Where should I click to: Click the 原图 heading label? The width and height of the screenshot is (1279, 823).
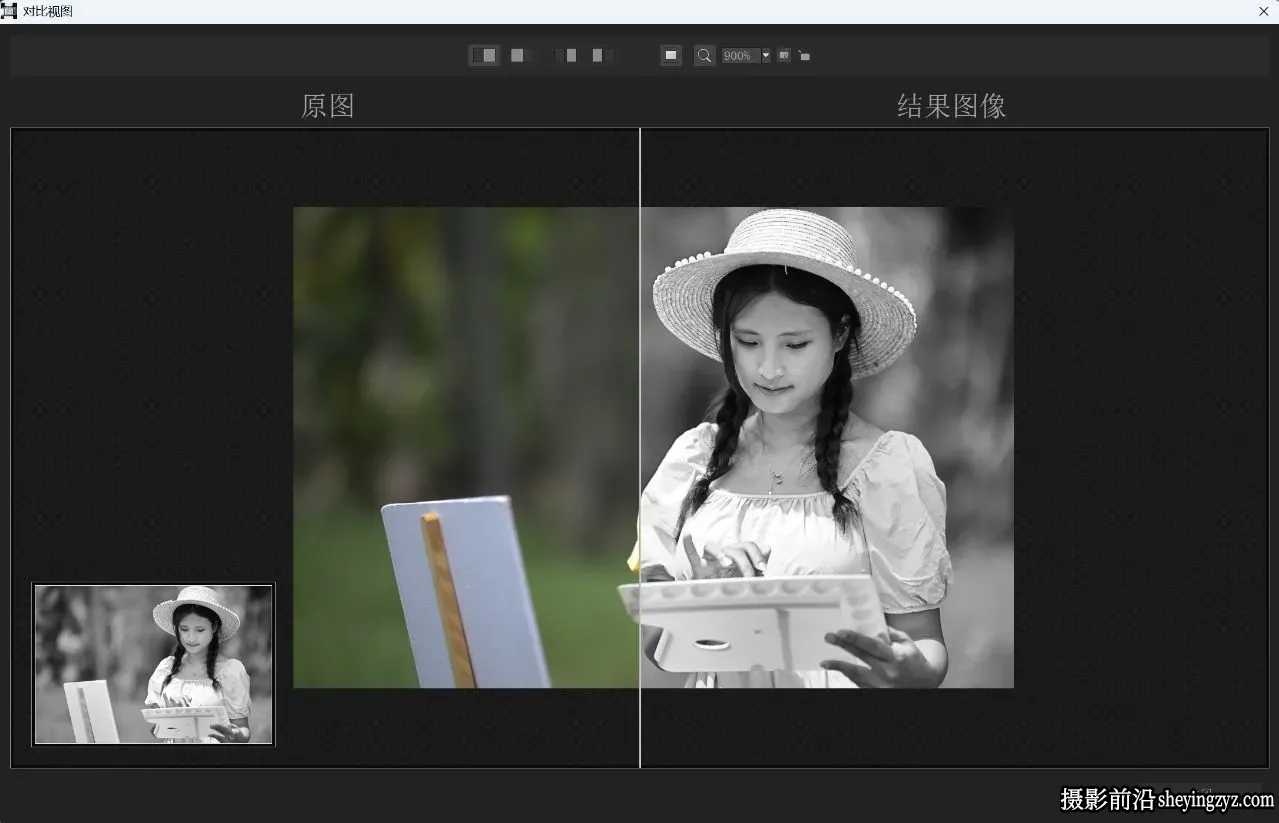[x=328, y=106]
